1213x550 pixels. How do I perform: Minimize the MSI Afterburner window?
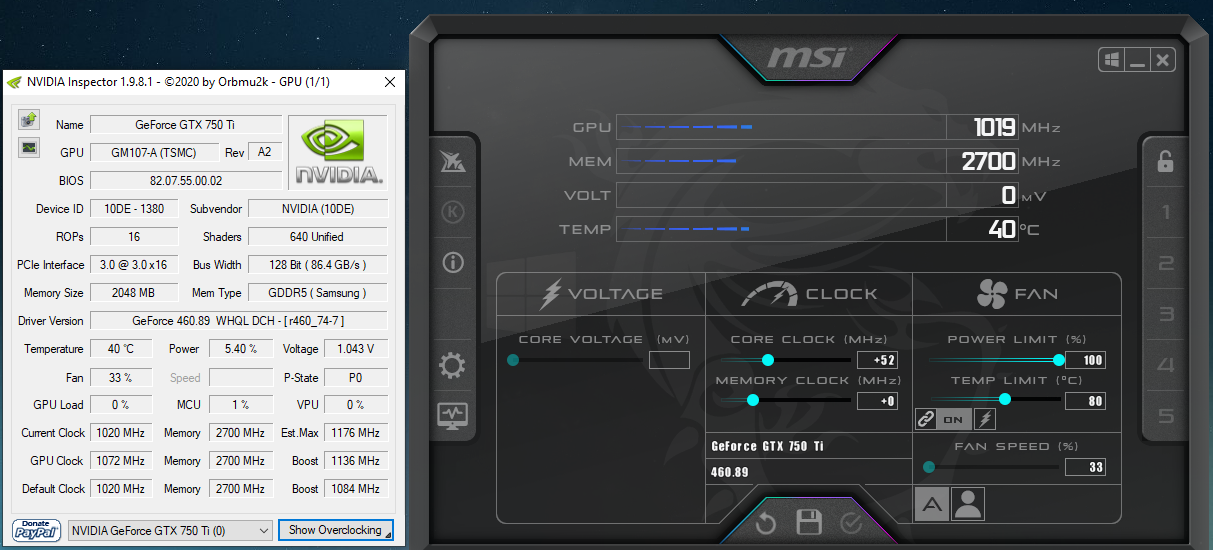pyautogui.click(x=1137, y=61)
